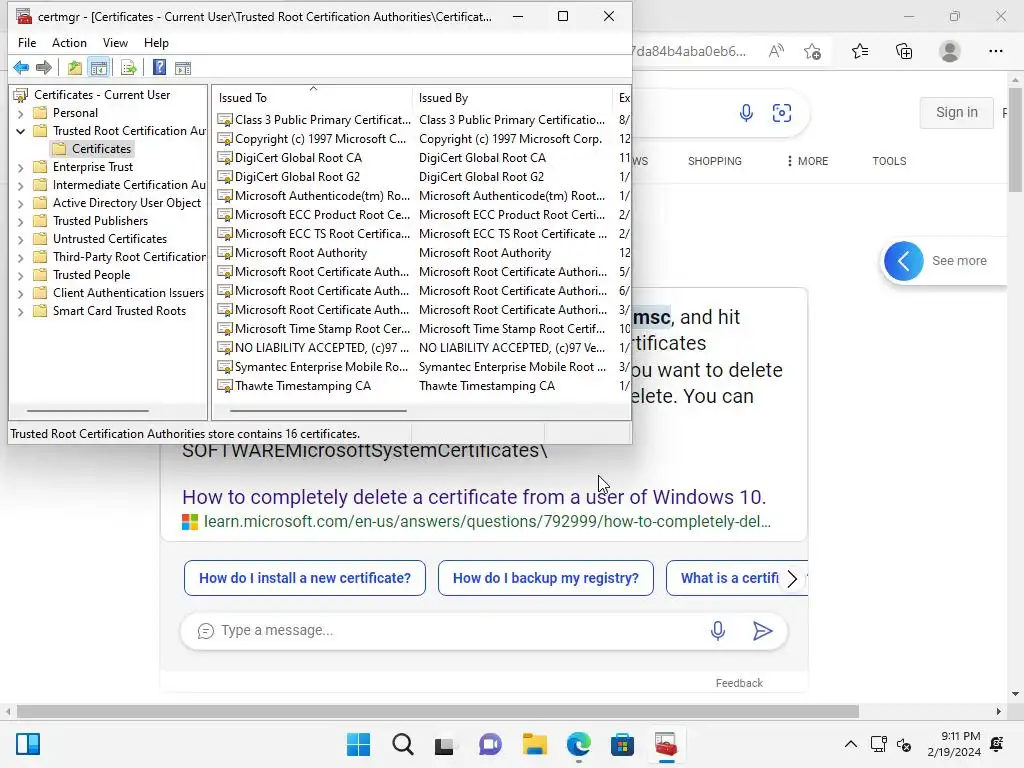Open Windows Start menu on taskbar
The image size is (1024, 768).
[358, 744]
